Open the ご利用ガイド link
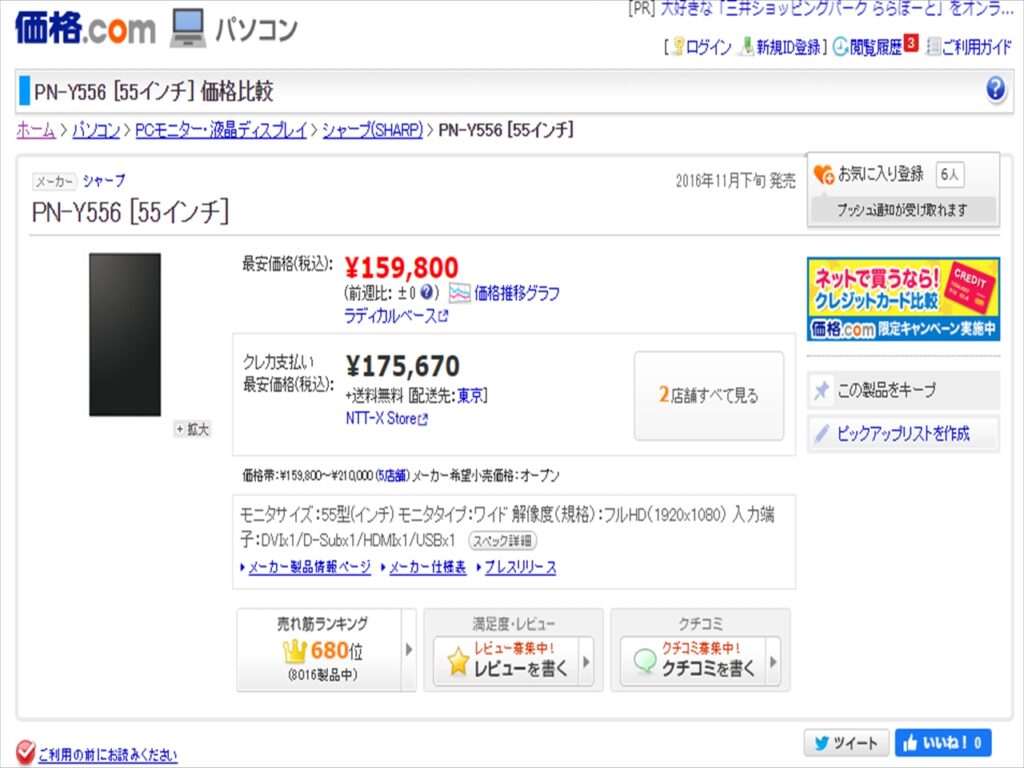The width and height of the screenshot is (1024, 768). tap(976, 47)
